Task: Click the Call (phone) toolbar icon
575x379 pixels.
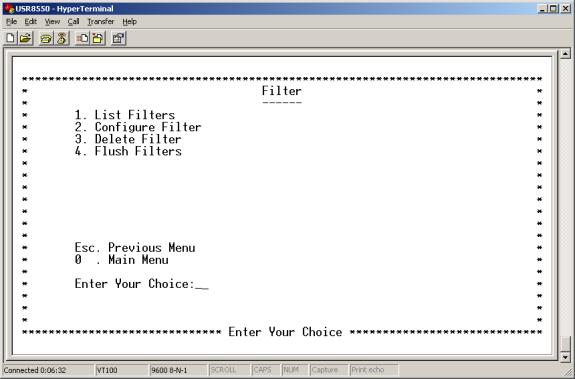Action: point(46,38)
